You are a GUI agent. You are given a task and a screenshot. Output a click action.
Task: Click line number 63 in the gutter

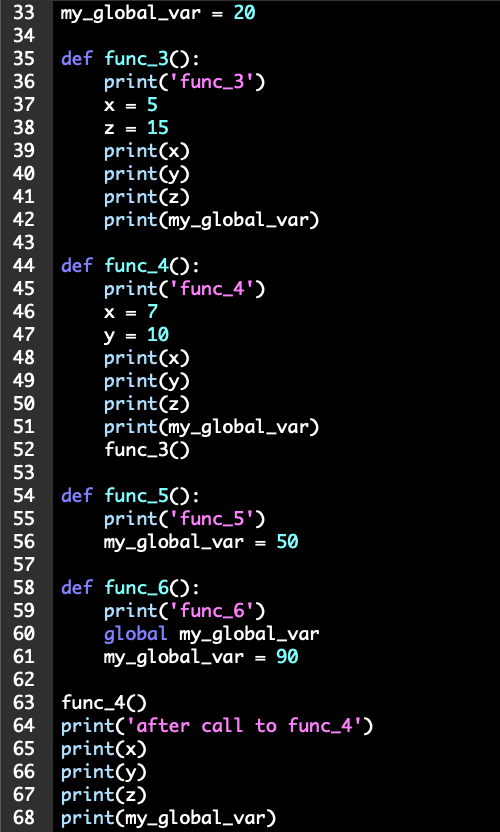[x=24, y=703]
